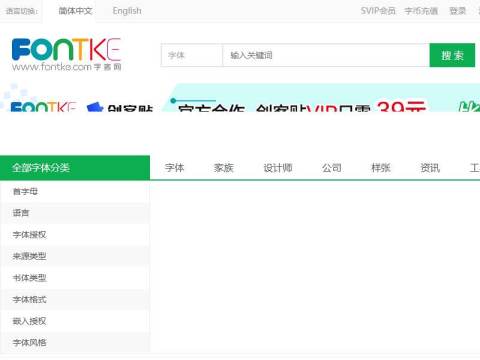Select the 来源类型 category row
Screen dimensions: 480x360
[75, 256]
